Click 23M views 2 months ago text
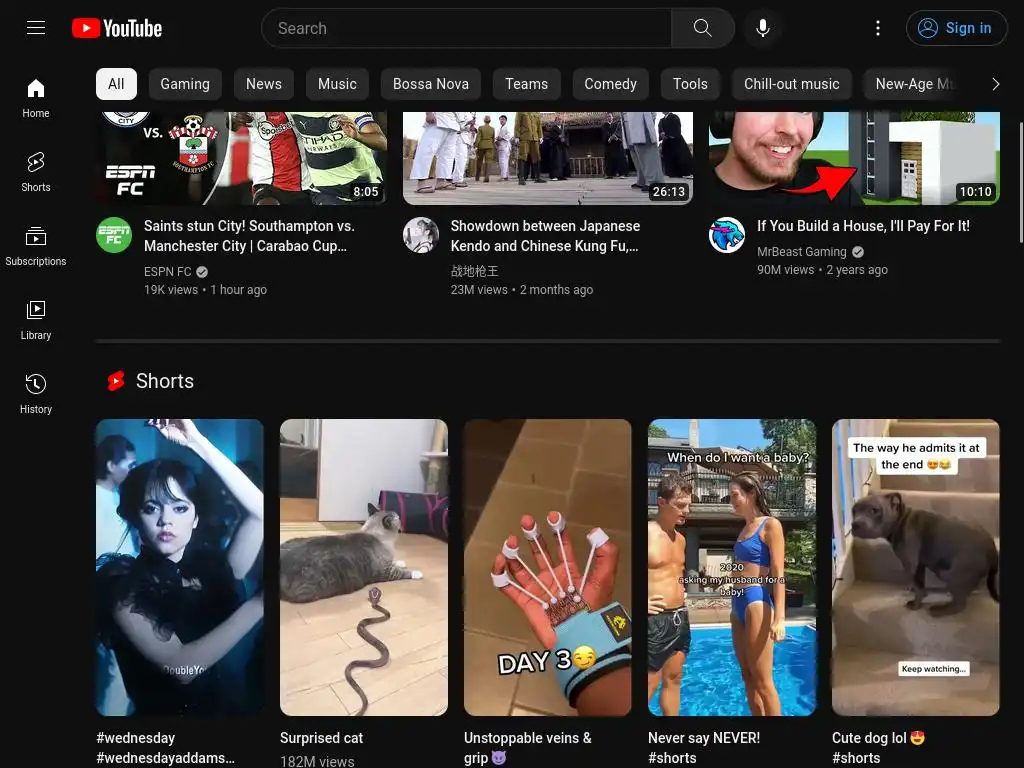The height and width of the screenshot is (768, 1024). point(522,289)
